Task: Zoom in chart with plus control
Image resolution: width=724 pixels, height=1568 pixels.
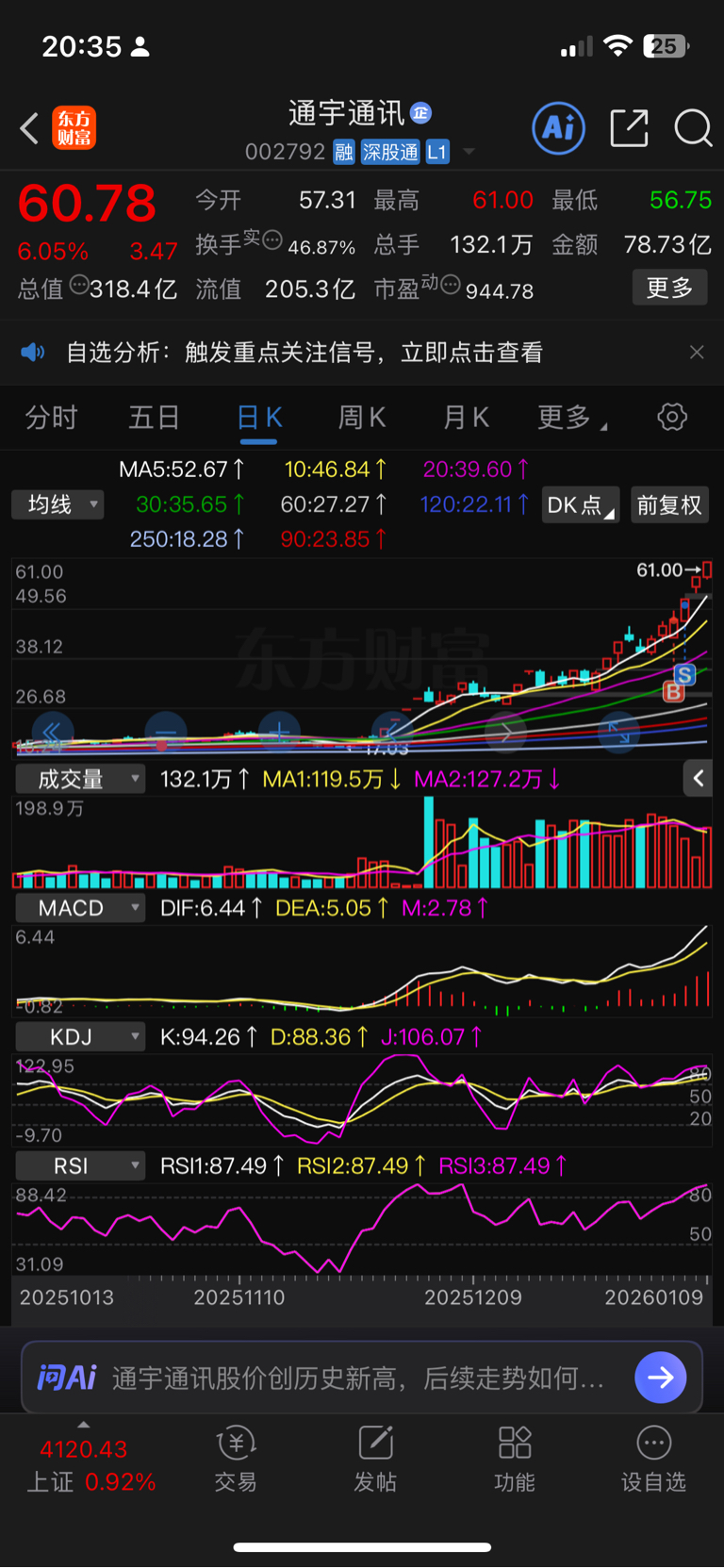Action: pos(280,732)
